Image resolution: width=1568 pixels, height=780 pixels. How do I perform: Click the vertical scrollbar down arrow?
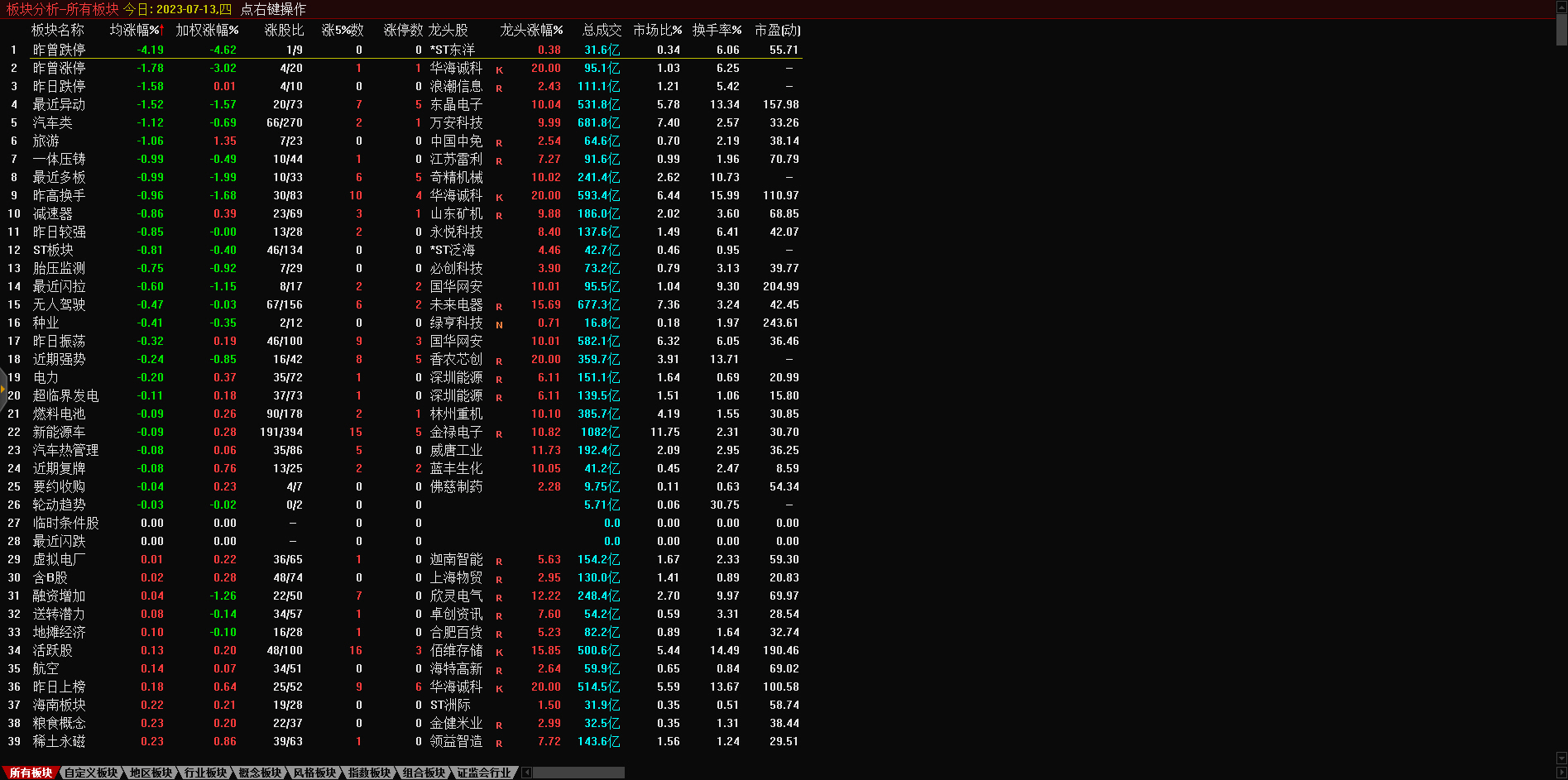click(1561, 758)
